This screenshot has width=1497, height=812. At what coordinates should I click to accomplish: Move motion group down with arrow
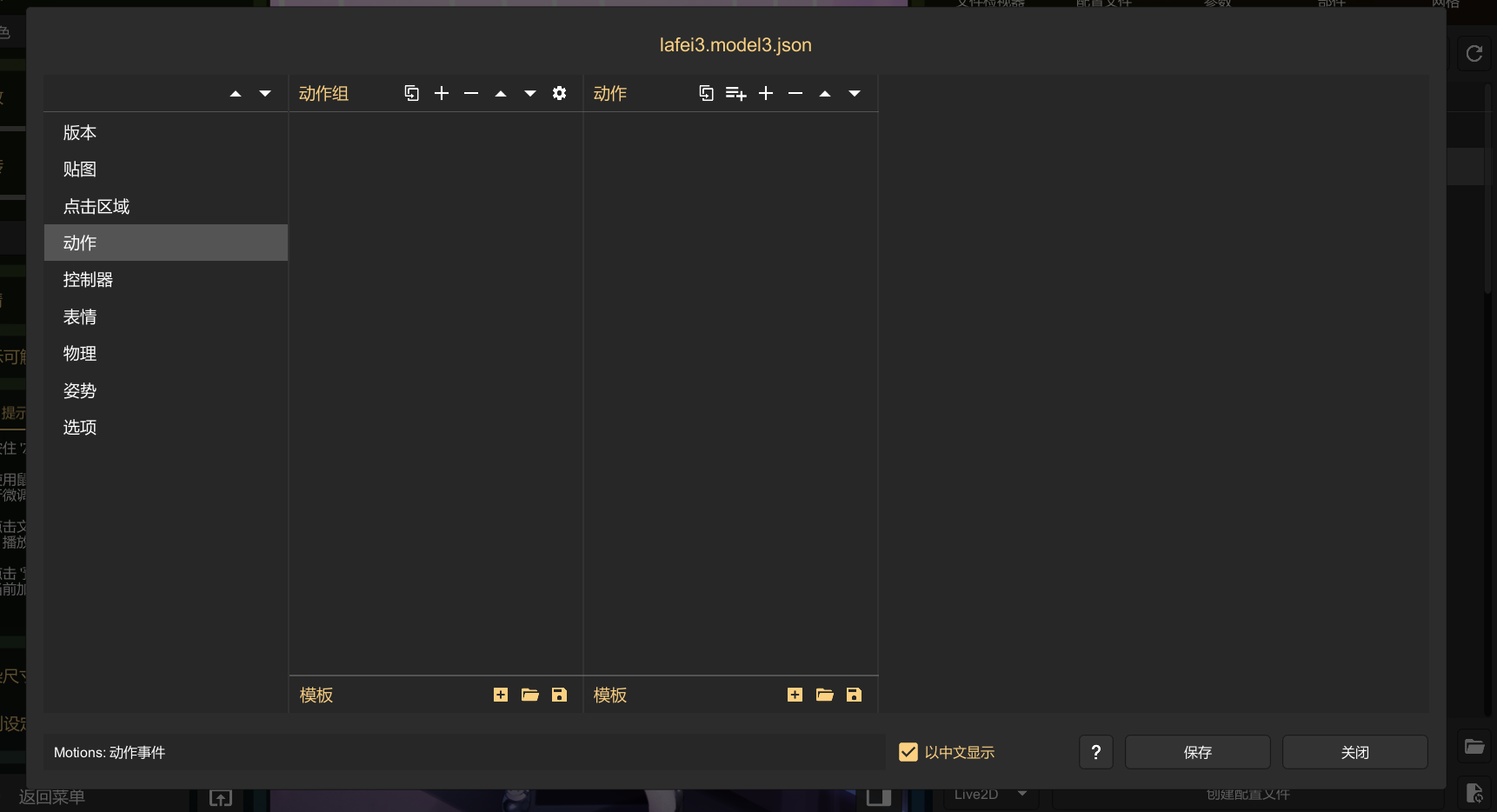tap(530, 94)
